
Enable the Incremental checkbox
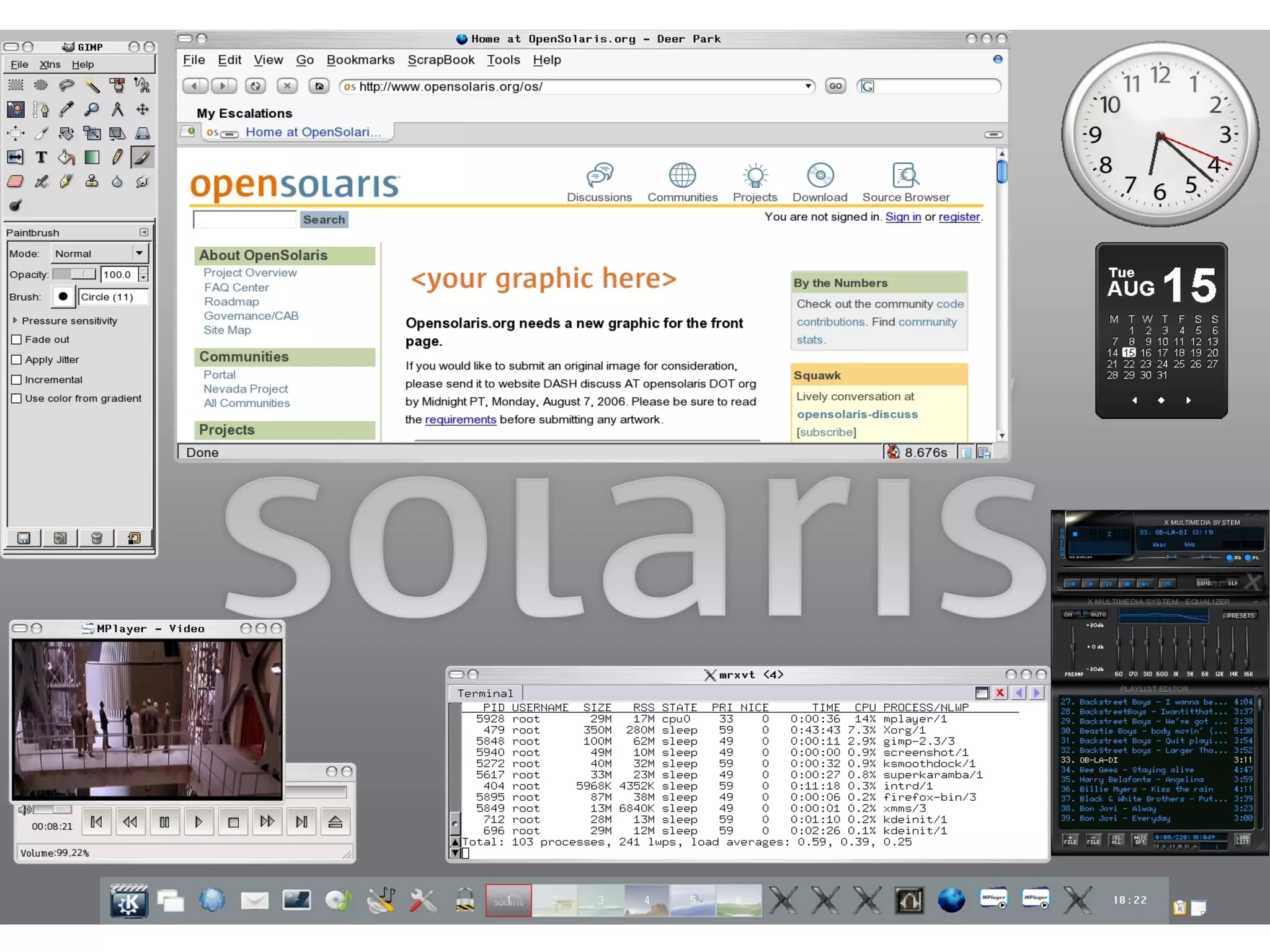point(17,379)
